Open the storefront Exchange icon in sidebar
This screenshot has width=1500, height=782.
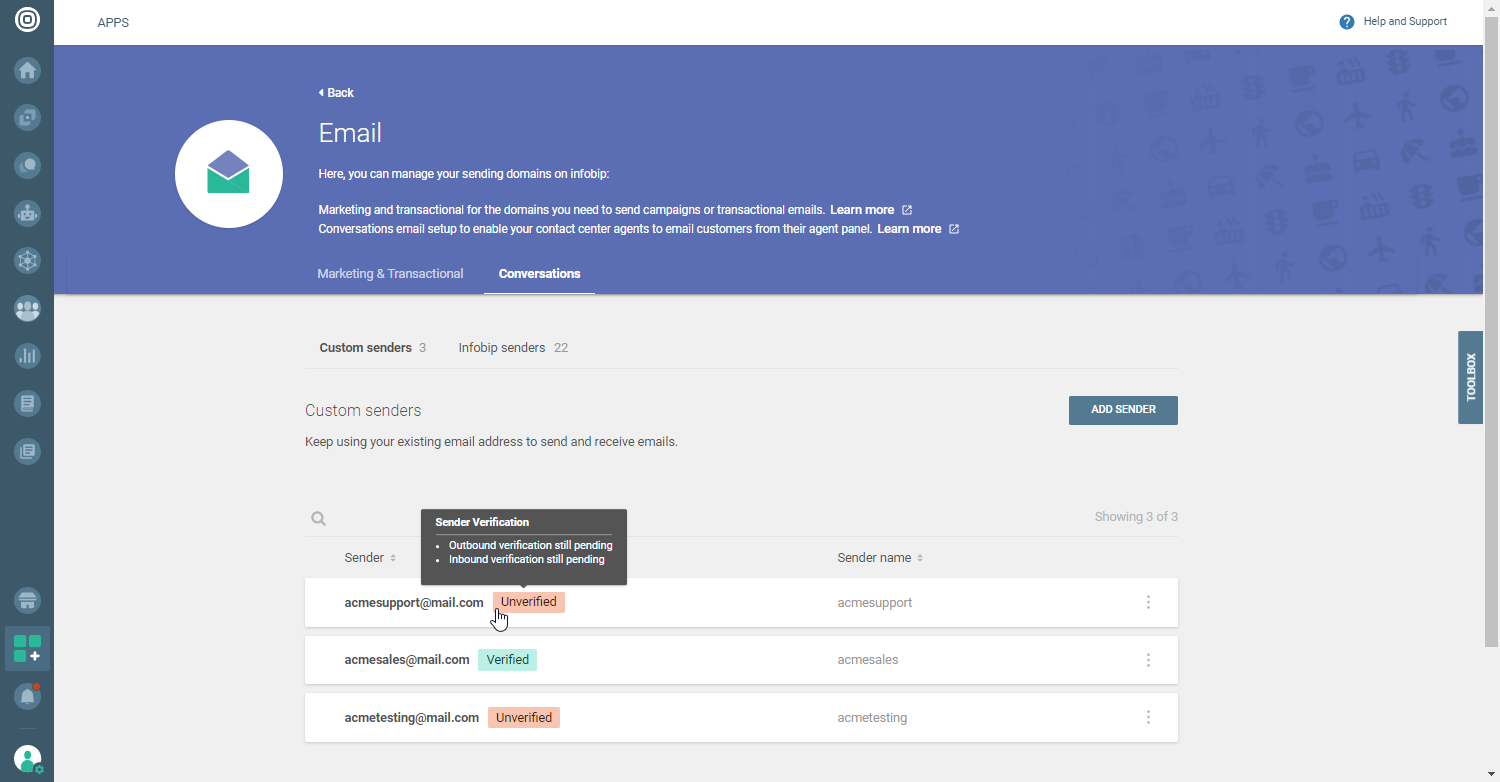(x=27, y=601)
